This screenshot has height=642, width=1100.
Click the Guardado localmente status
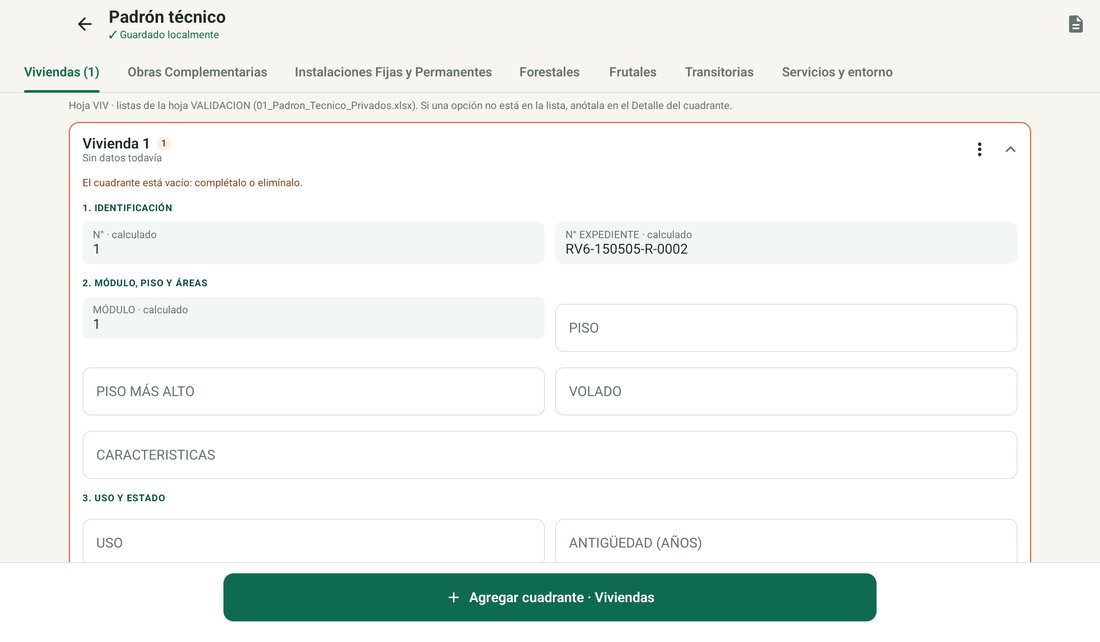[163, 35]
